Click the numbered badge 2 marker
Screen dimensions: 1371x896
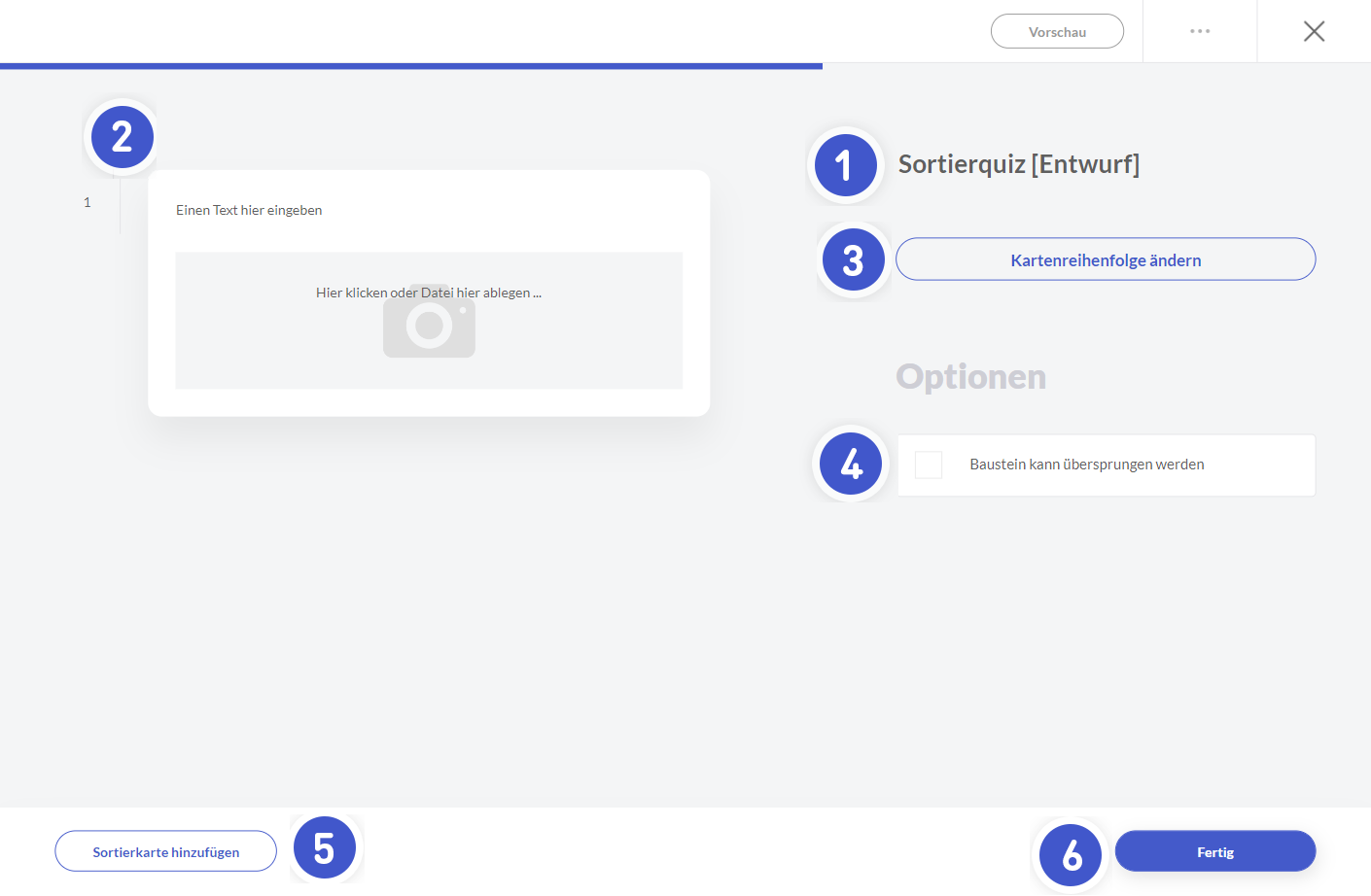pyautogui.click(x=123, y=137)
